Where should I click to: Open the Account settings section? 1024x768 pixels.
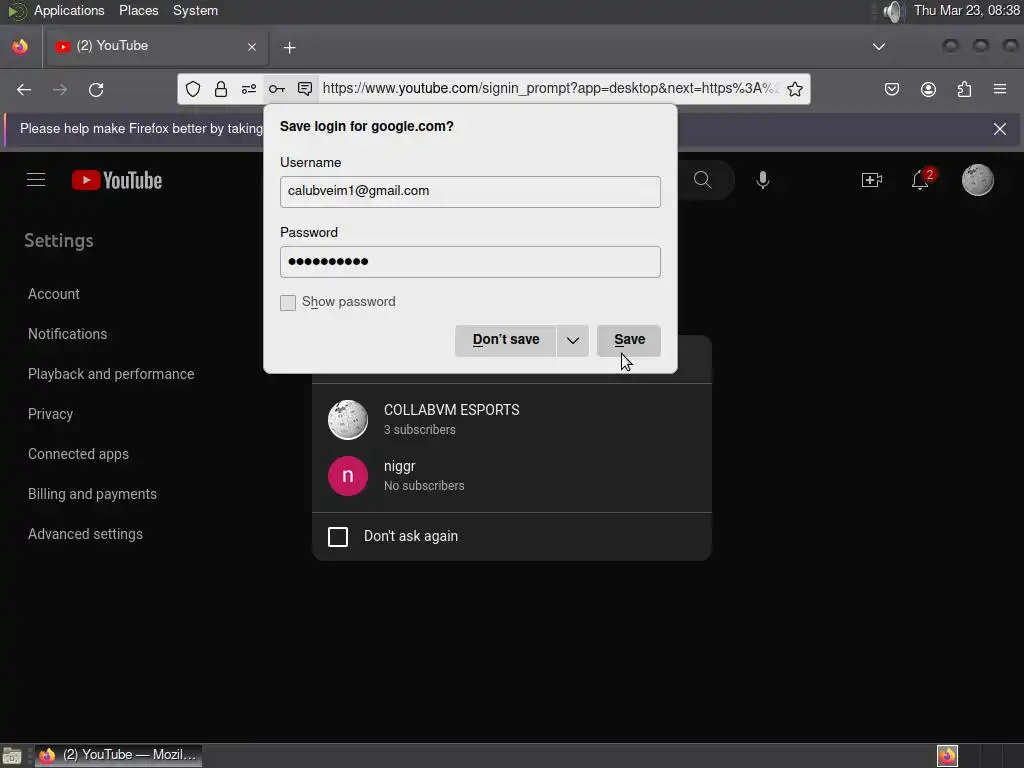(x=54, y=294)
